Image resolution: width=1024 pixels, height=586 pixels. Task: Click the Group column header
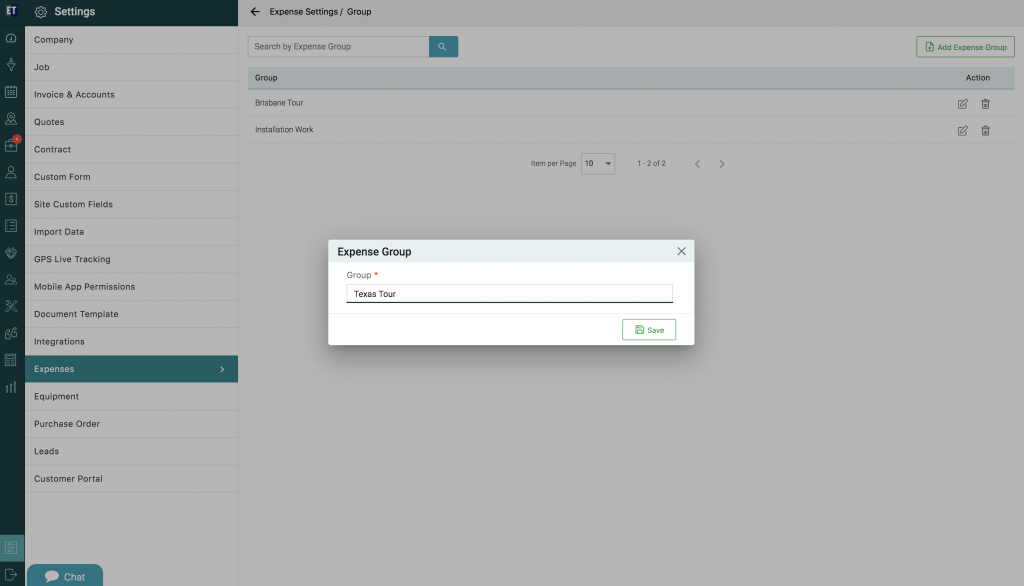266,78
